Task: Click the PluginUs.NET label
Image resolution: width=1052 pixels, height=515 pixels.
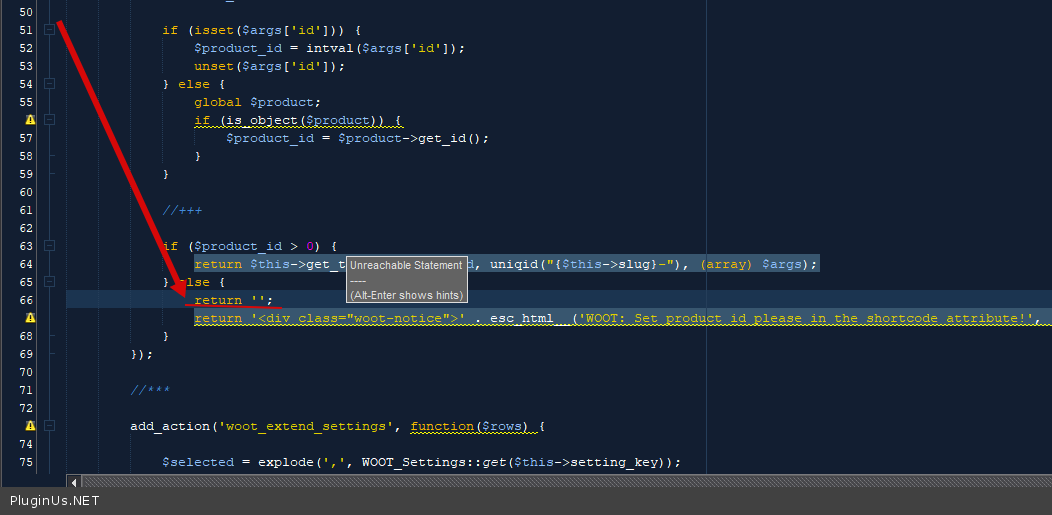Action: pos(55,500)
